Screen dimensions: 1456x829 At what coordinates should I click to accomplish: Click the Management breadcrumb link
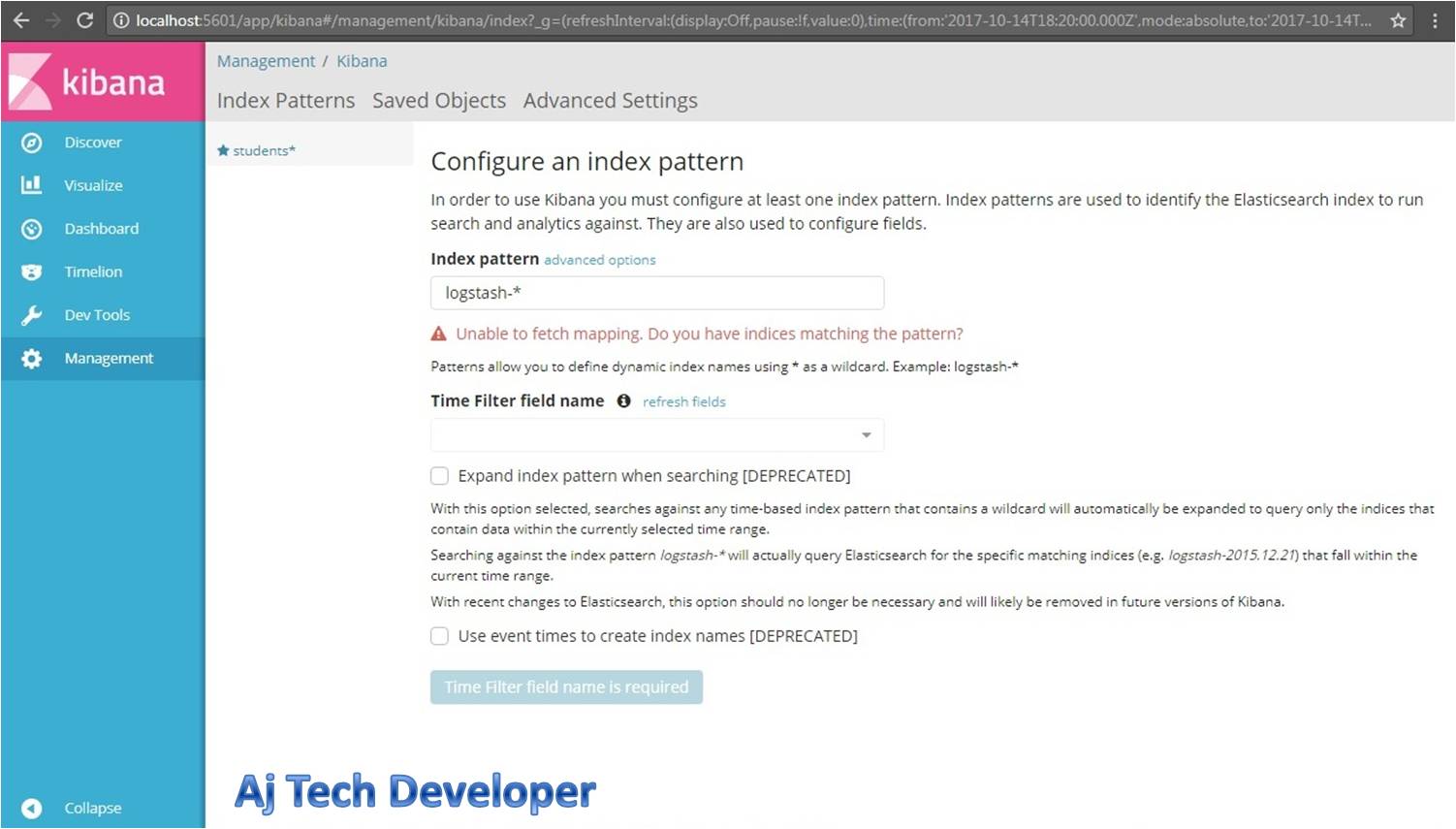coord(266,61)
